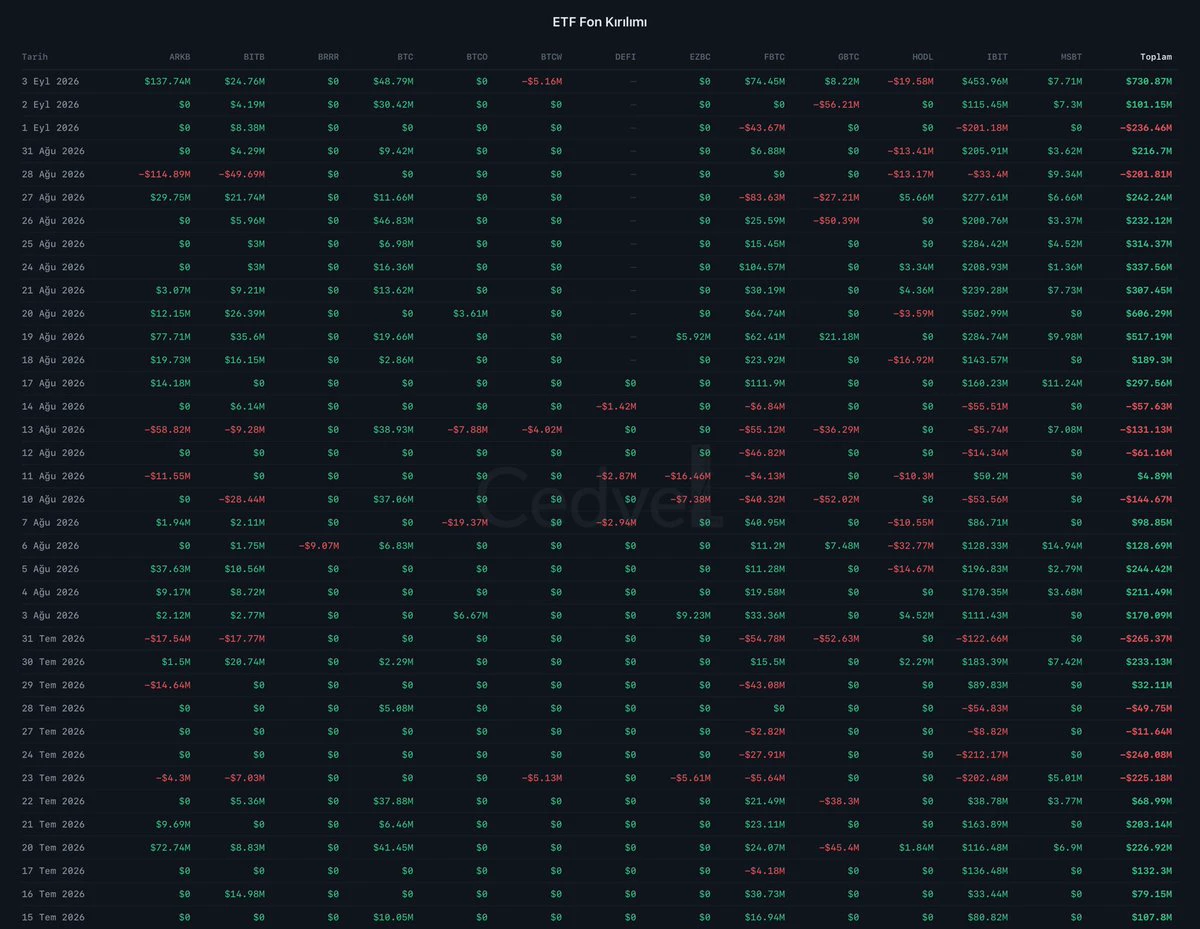Click the $453.96M IBIT value
This screenshot has width=1200, height=929.
[985, 81]
